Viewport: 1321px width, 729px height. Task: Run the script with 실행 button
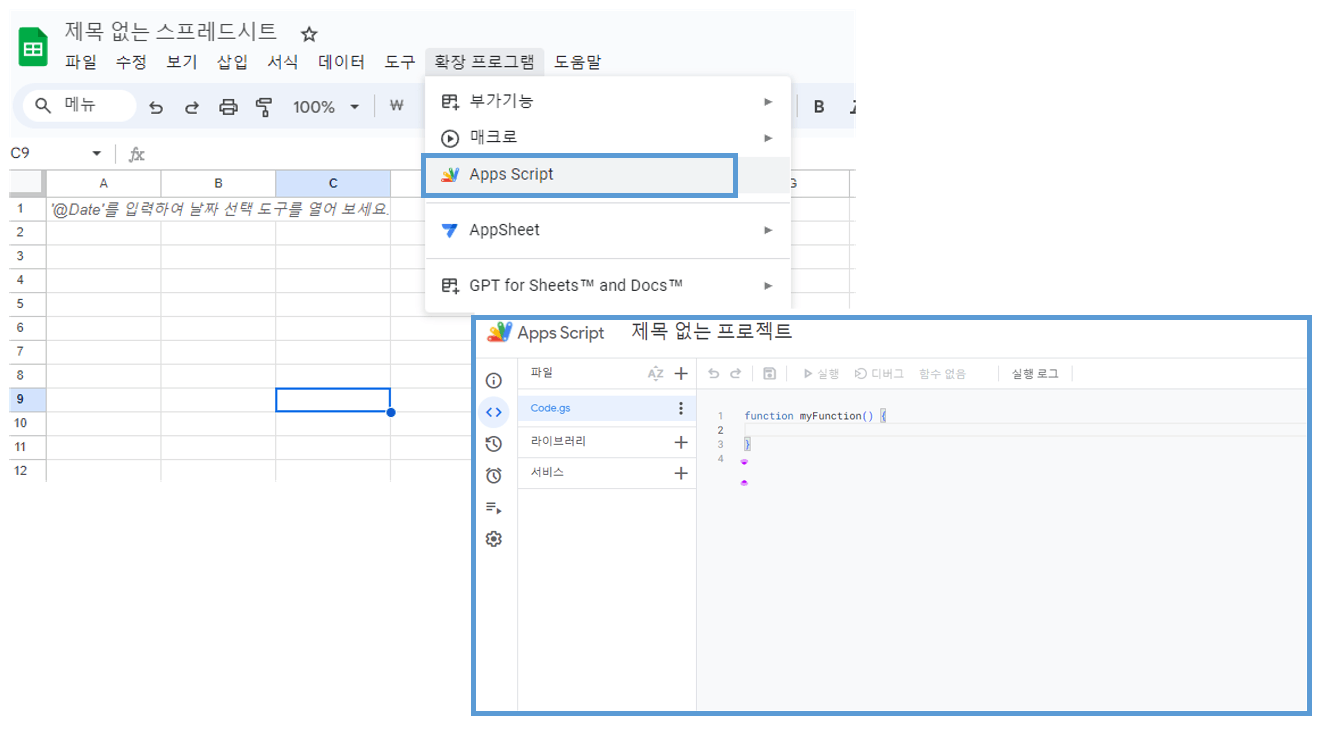(x=821, y=373)
